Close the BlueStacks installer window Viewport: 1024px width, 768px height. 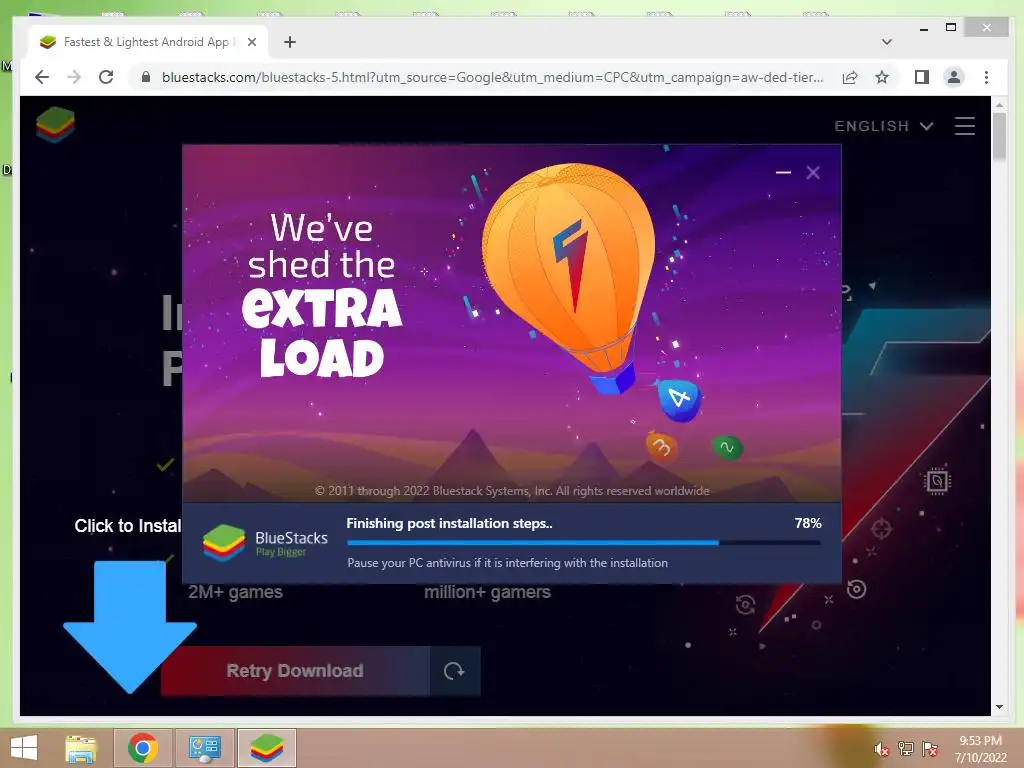tap(813, 172)
